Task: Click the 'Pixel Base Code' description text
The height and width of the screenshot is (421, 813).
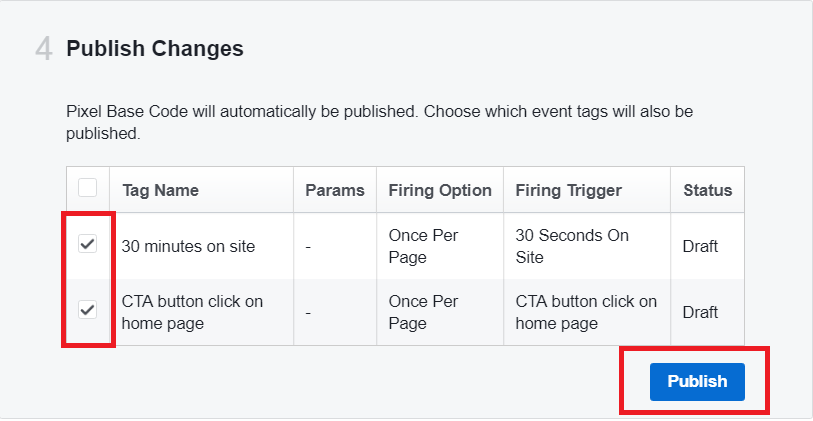Action: (380, 122)
